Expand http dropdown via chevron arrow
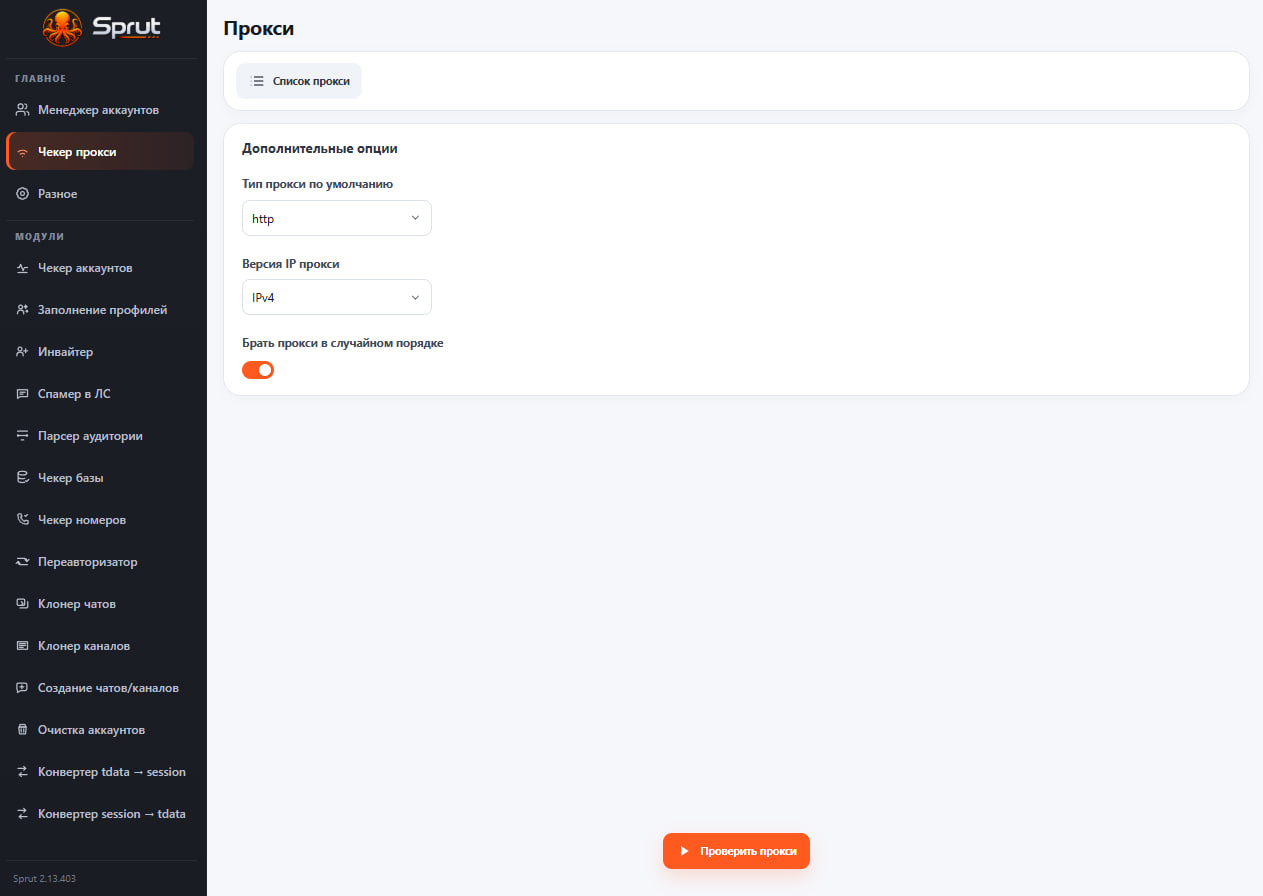The width and height of the screenshot is (1263, 896). coord(415,218)
